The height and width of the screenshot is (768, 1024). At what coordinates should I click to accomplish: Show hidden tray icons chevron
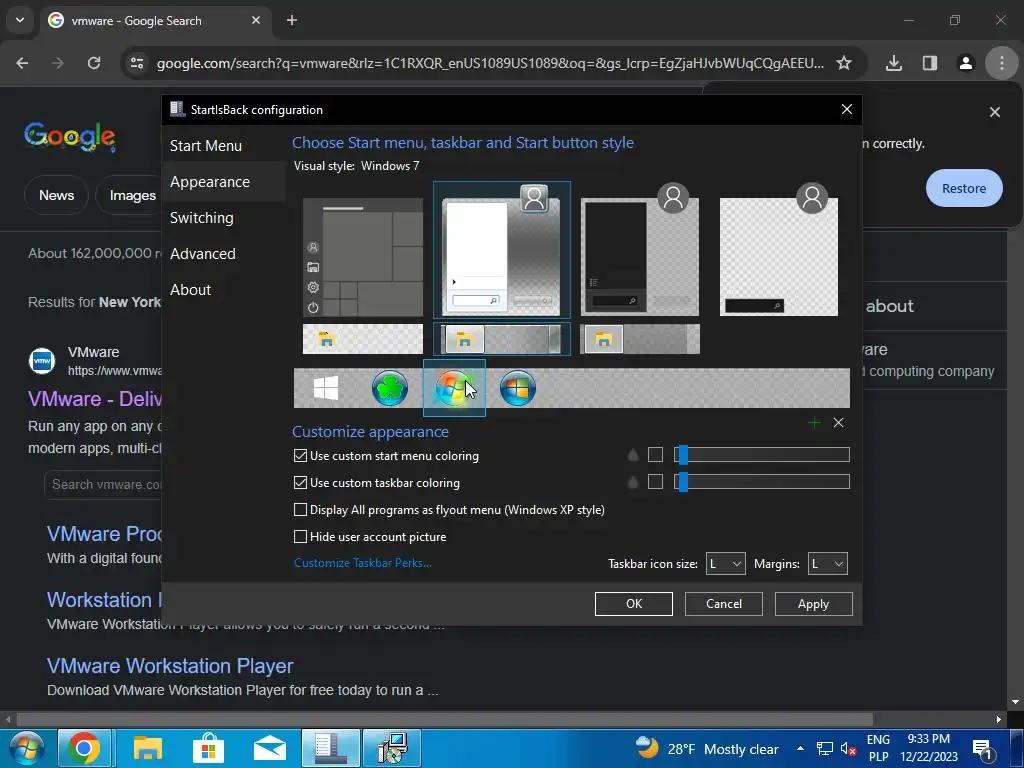(800, 748)
